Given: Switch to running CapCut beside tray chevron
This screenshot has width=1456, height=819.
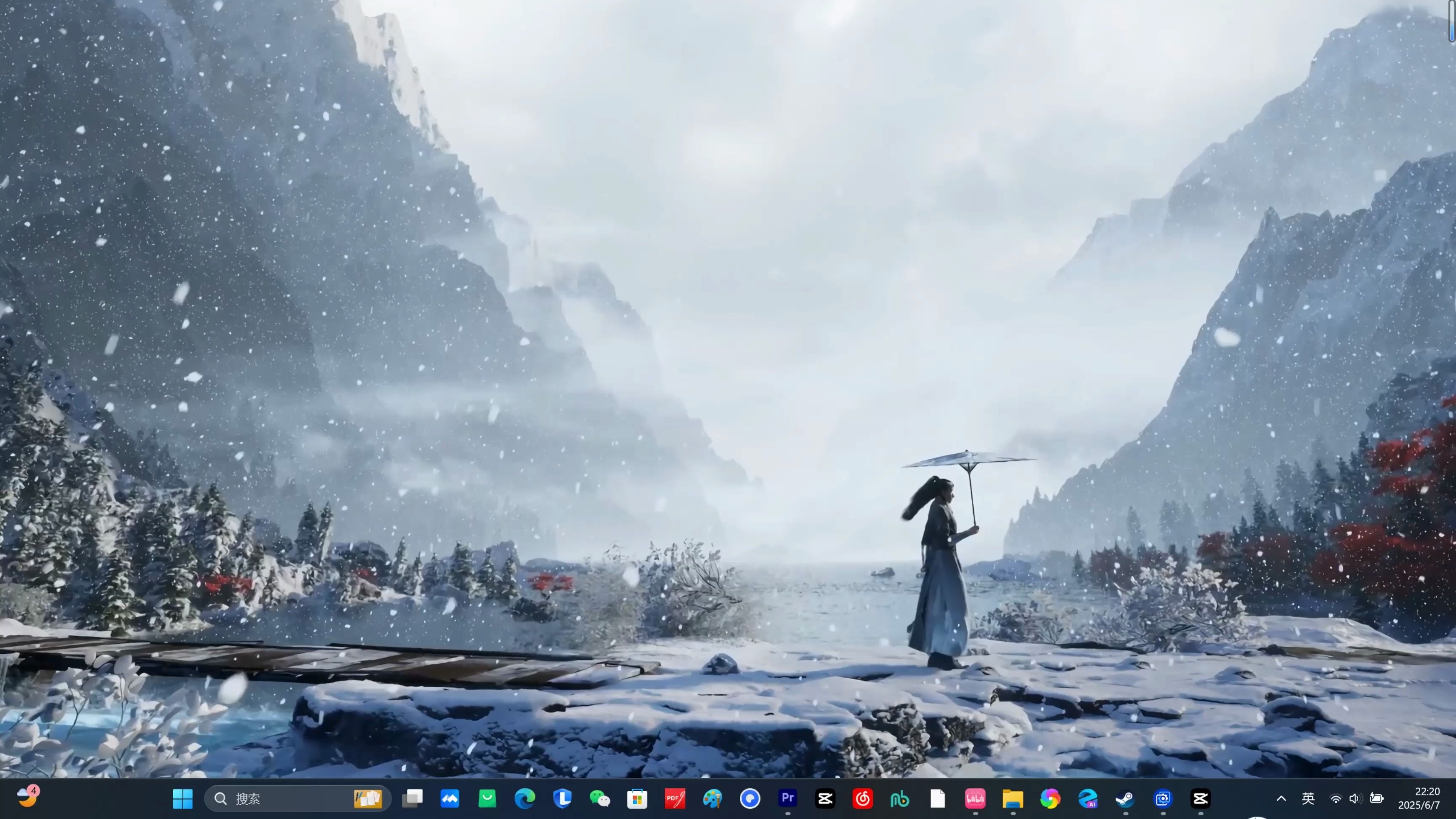Looking at the screenshot, I should 1201,799.
